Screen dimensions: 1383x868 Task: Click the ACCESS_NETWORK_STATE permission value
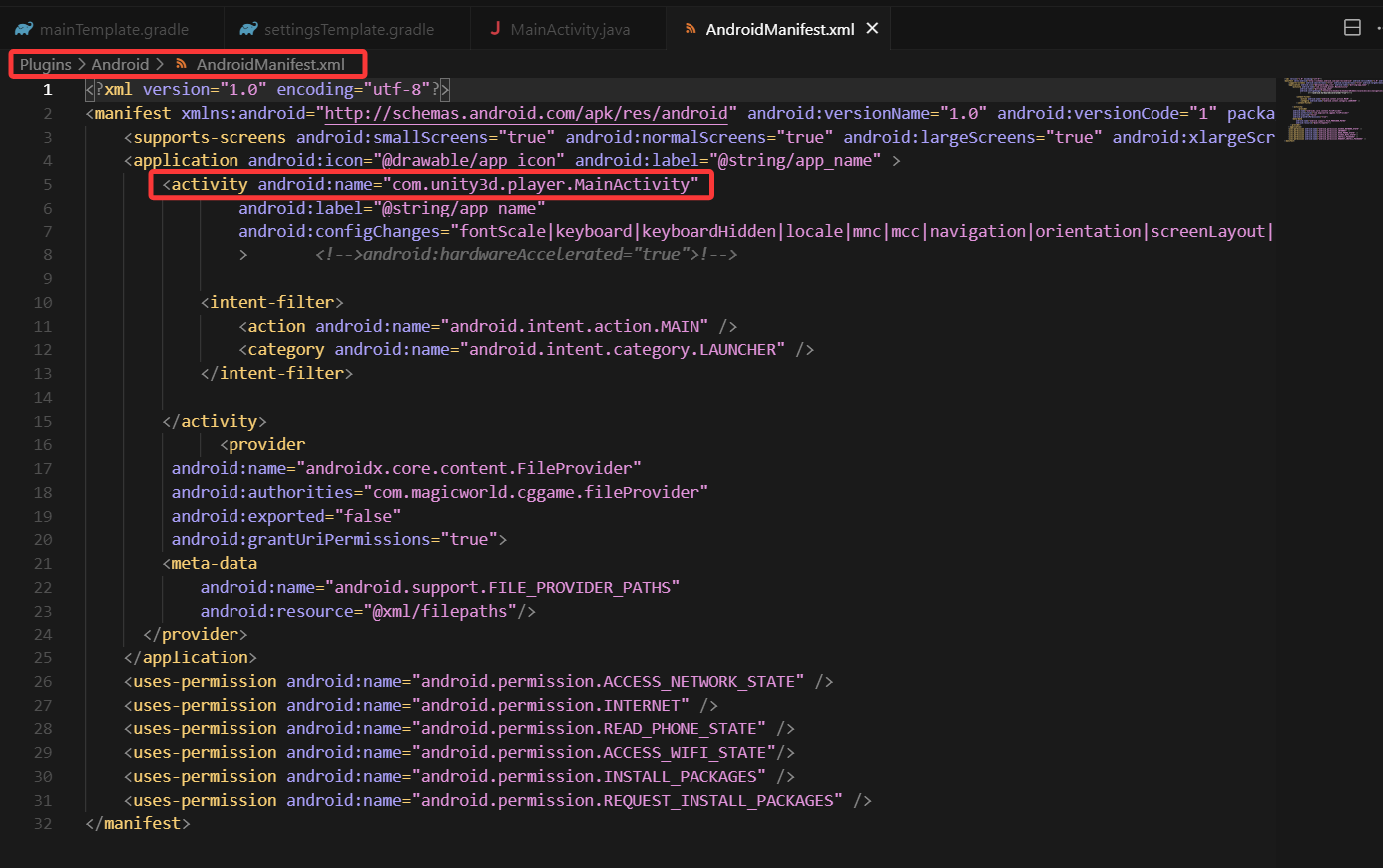click(608, 681)
